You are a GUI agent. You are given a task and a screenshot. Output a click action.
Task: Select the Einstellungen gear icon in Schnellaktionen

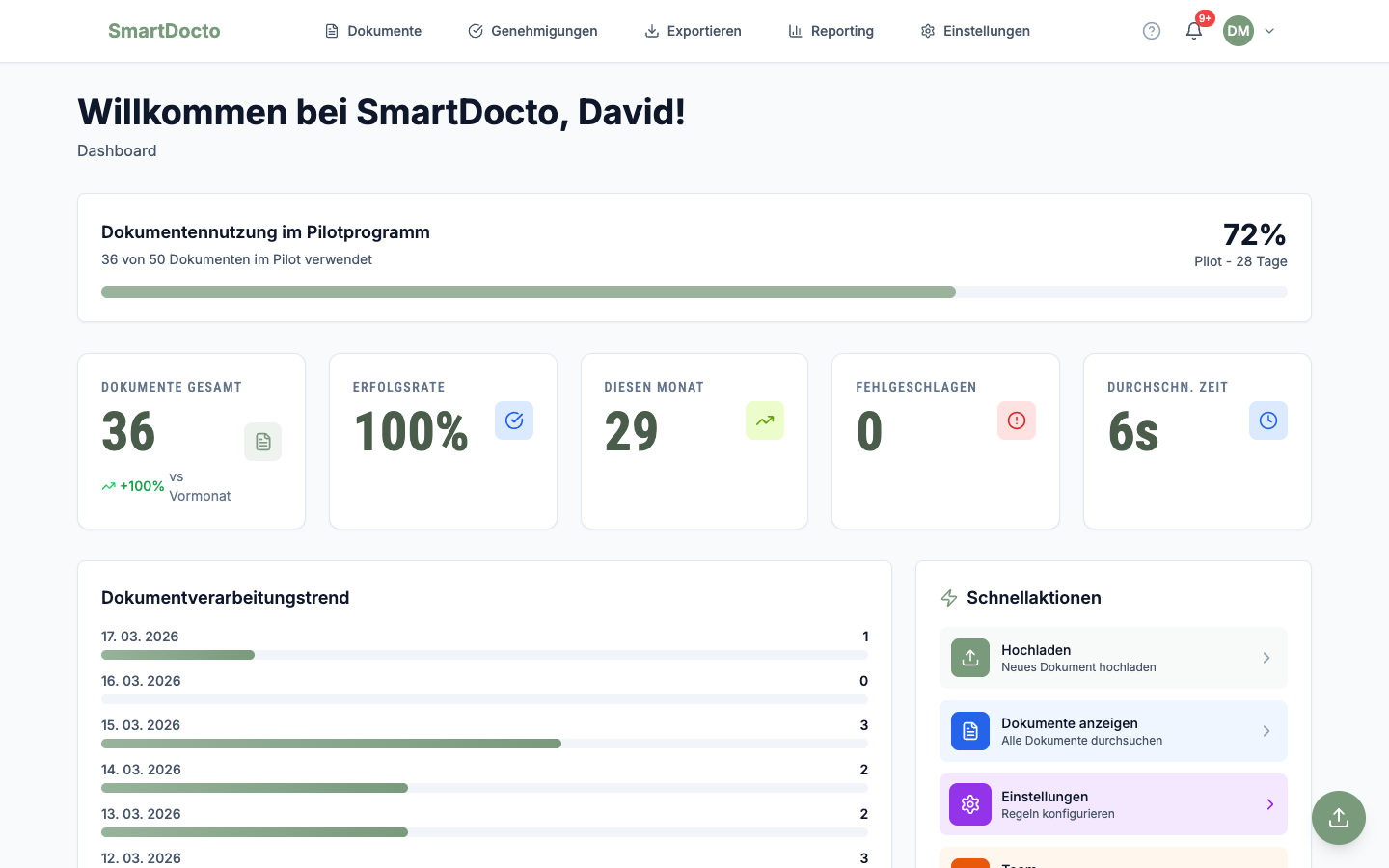coord(969,804)
